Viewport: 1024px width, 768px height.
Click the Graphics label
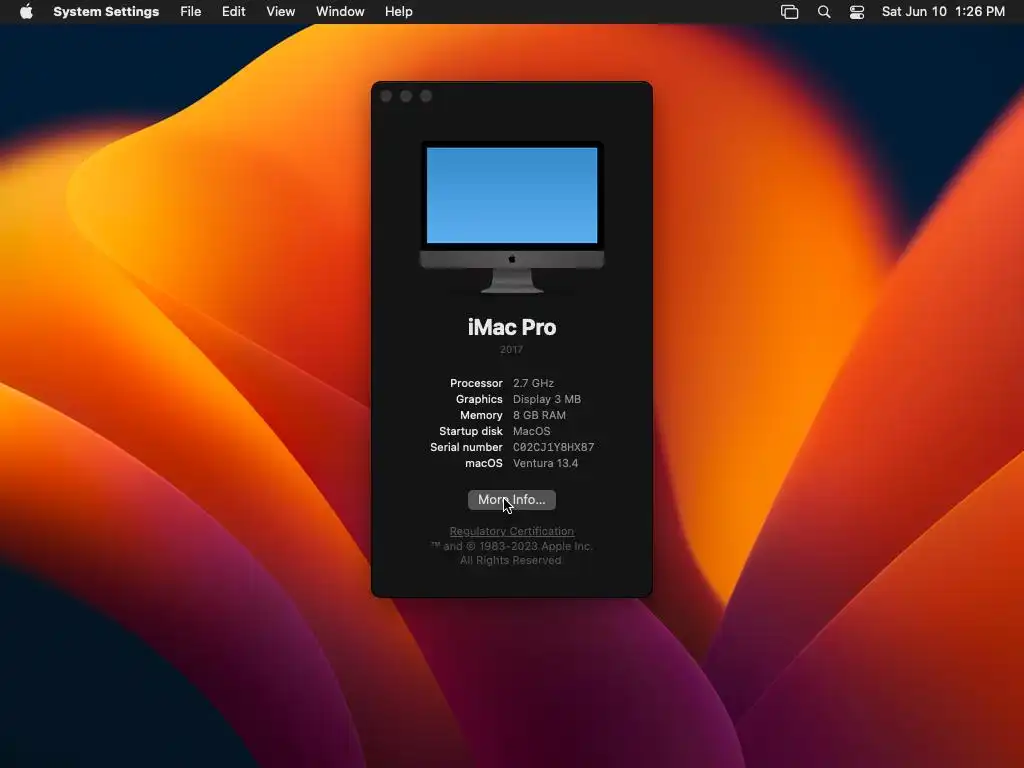pyautogui.click(x=479, y=399)
